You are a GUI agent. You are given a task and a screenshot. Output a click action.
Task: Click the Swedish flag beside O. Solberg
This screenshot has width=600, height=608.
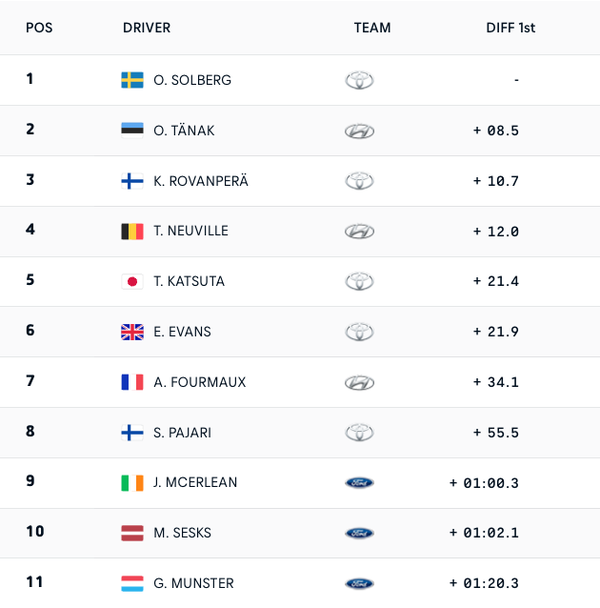coord(132,80)
